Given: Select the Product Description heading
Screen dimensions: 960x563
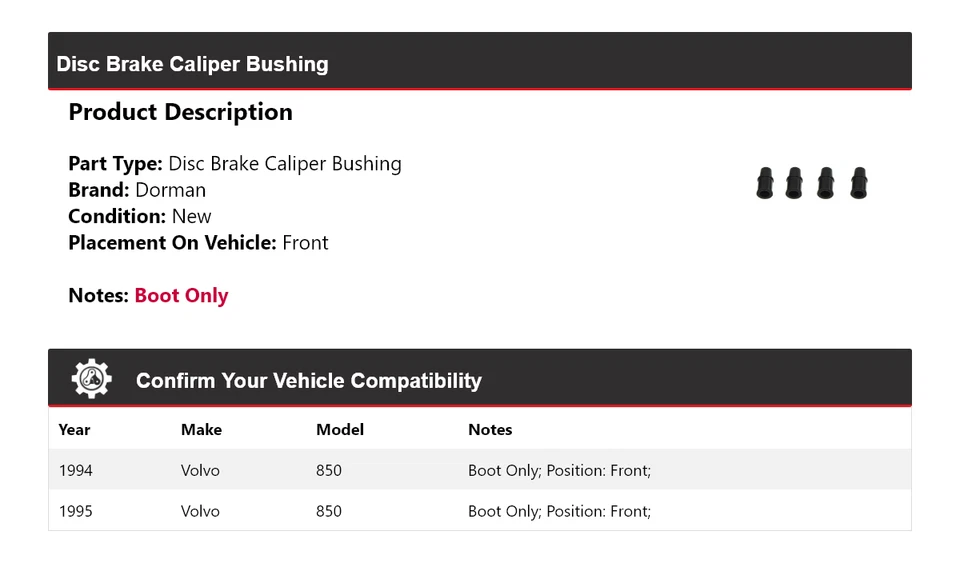Looking at the screenshot, I should point(180,112).
